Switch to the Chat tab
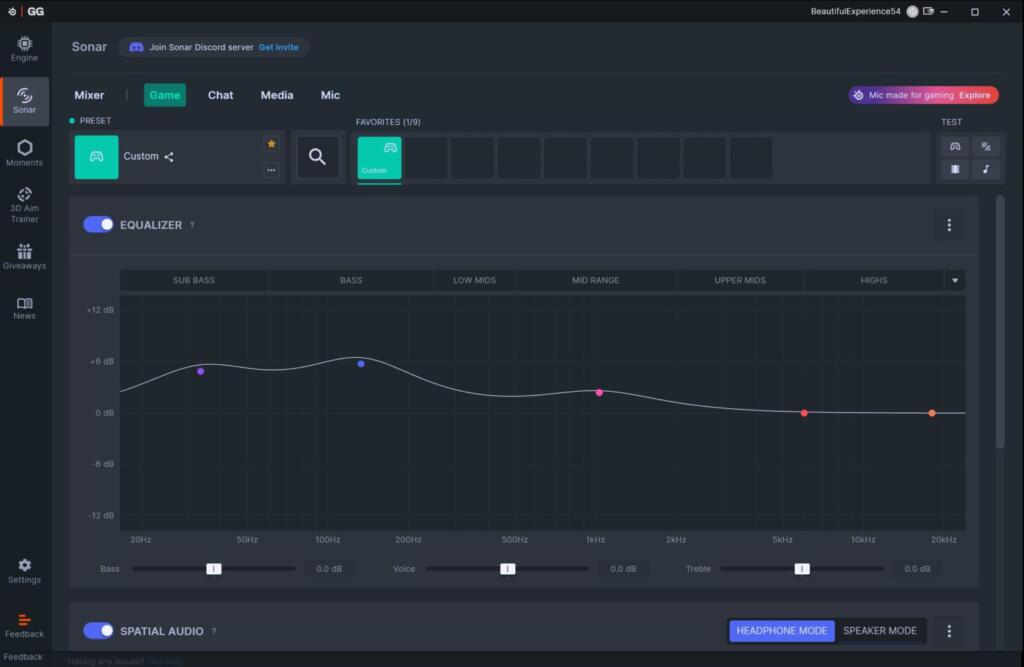The image size is (1024, 667). click(220, 95)
